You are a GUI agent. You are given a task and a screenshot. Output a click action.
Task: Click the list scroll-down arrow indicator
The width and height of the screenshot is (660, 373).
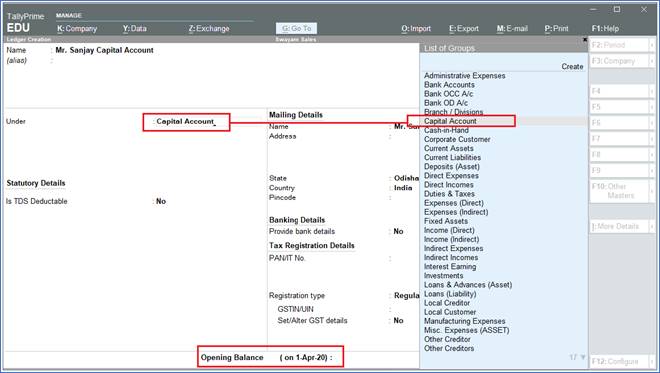583,357
